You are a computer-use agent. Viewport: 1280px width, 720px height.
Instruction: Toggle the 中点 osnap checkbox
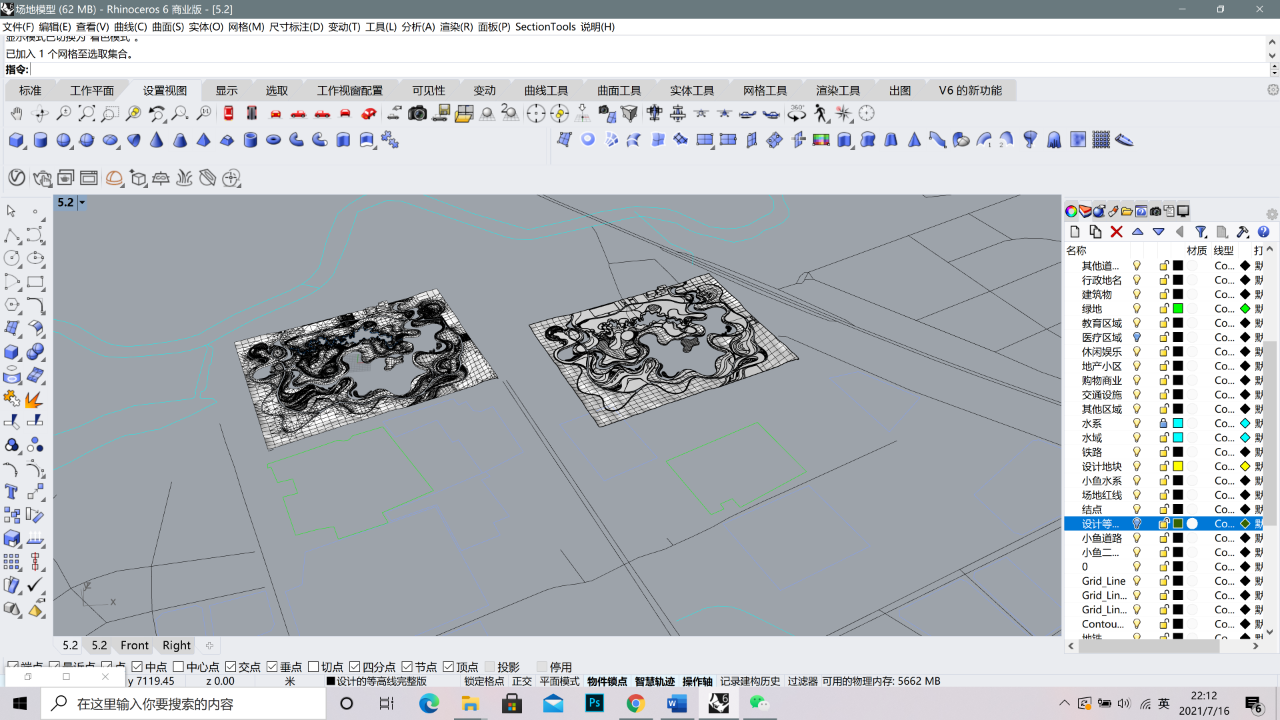(x=137, y=667)
